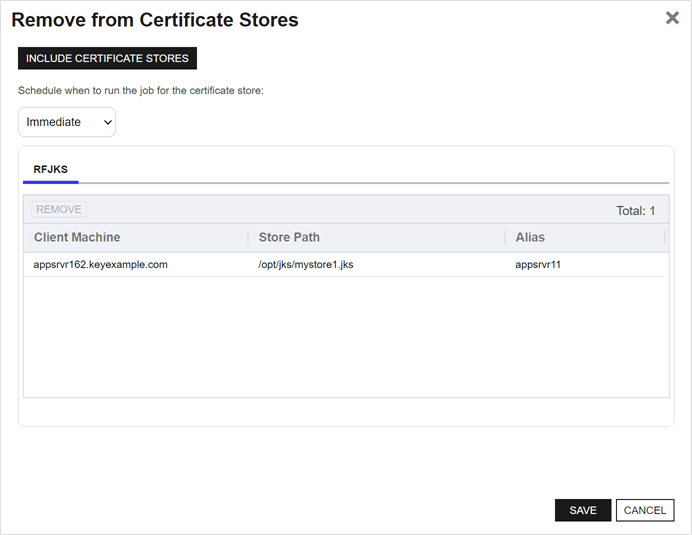
Task: Click the Include Certificate Stores button
Action: pos(107,58)
